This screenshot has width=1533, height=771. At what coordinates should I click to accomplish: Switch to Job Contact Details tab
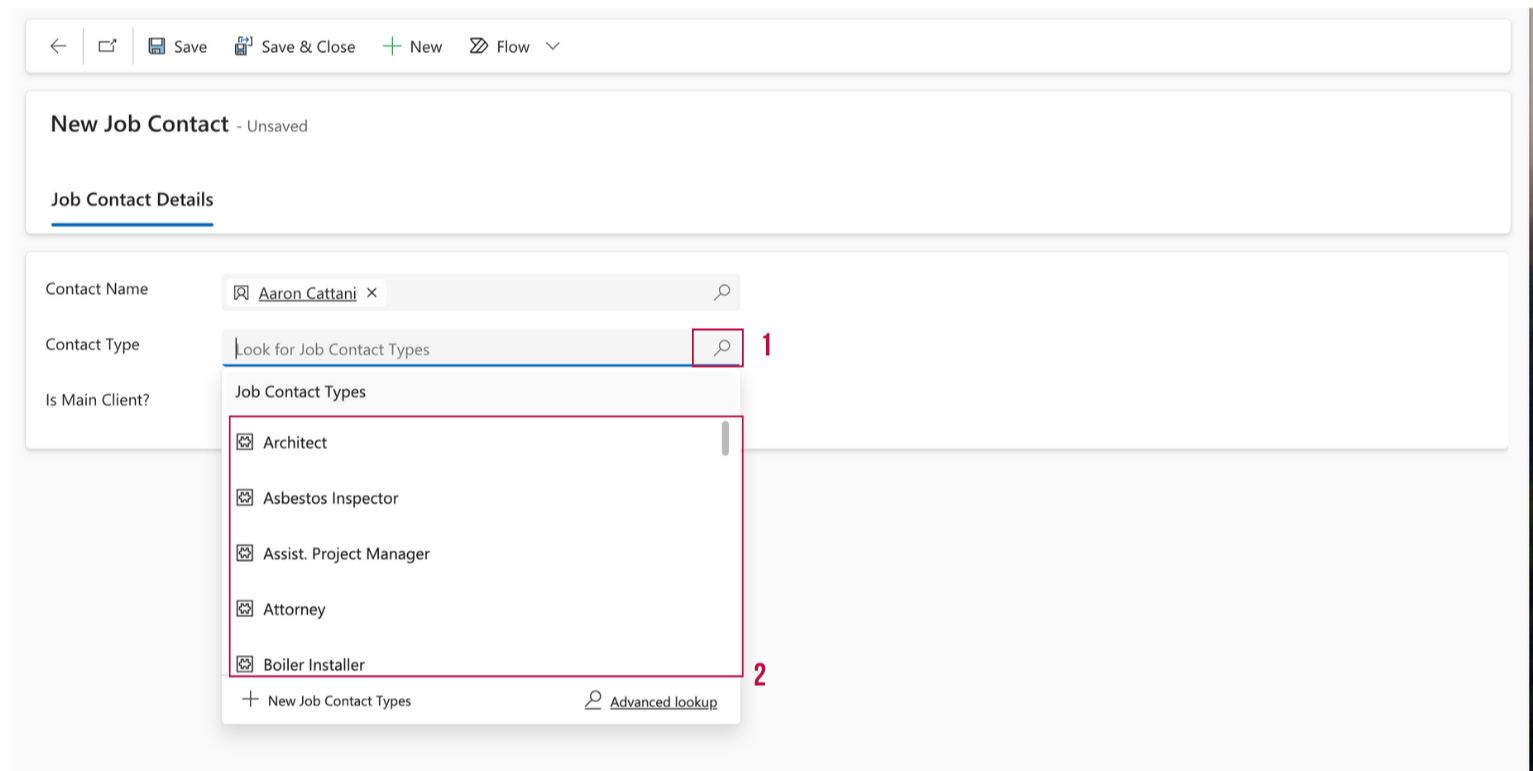point(132,199)
